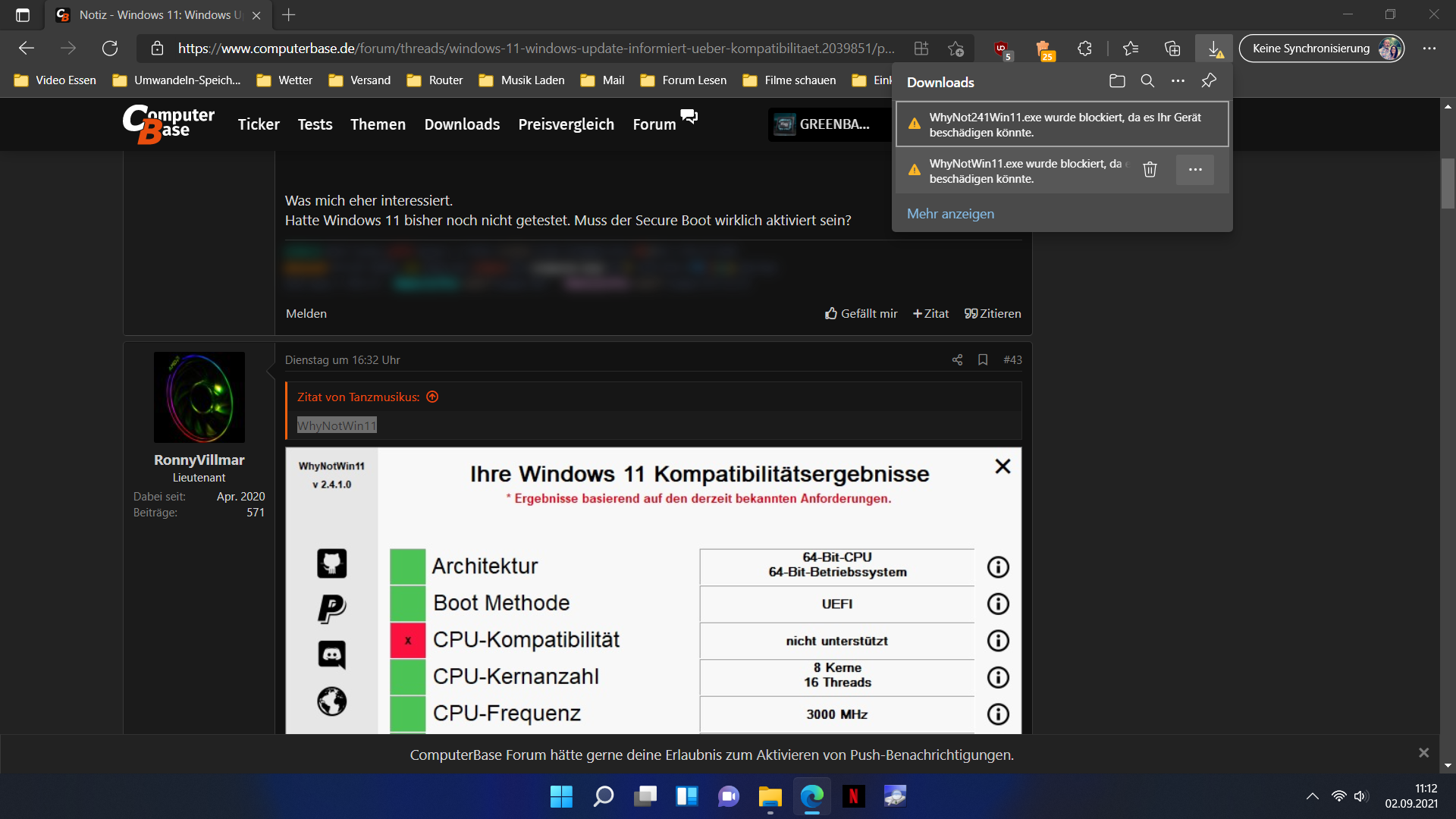The width and height of the screenshot is (1456, 819).
Task: Delete the blocked WhyNotWin11.exe download
Action: click(1150, 170)
